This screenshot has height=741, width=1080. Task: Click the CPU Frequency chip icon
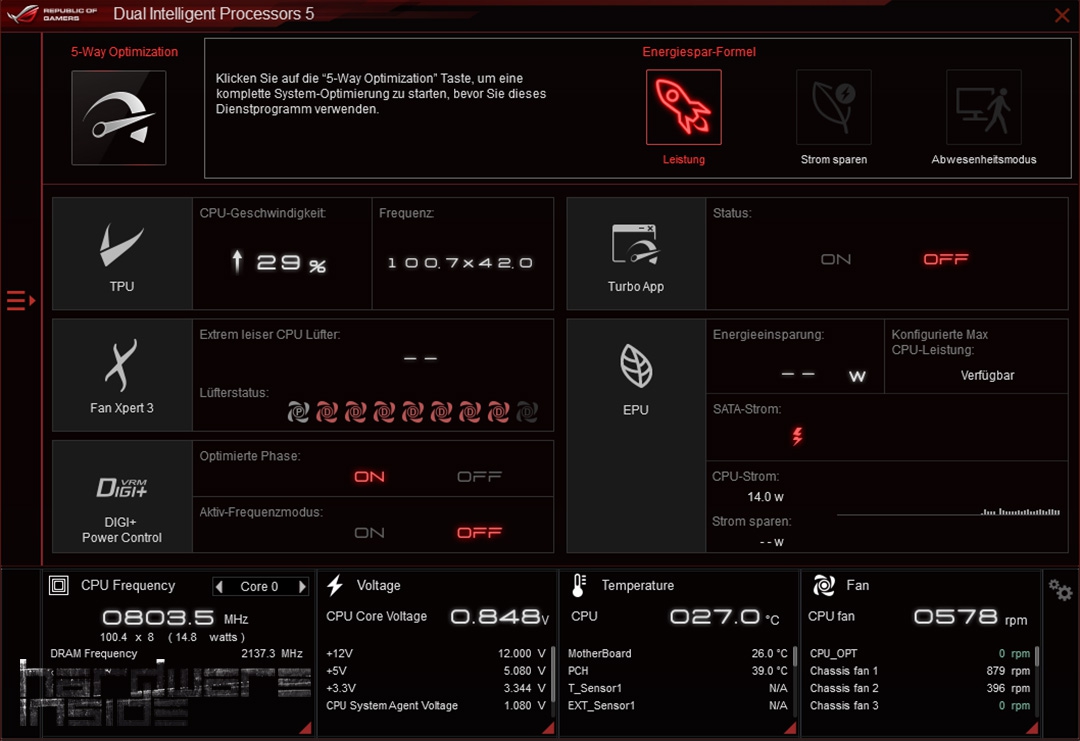click(x=59, y=585)
